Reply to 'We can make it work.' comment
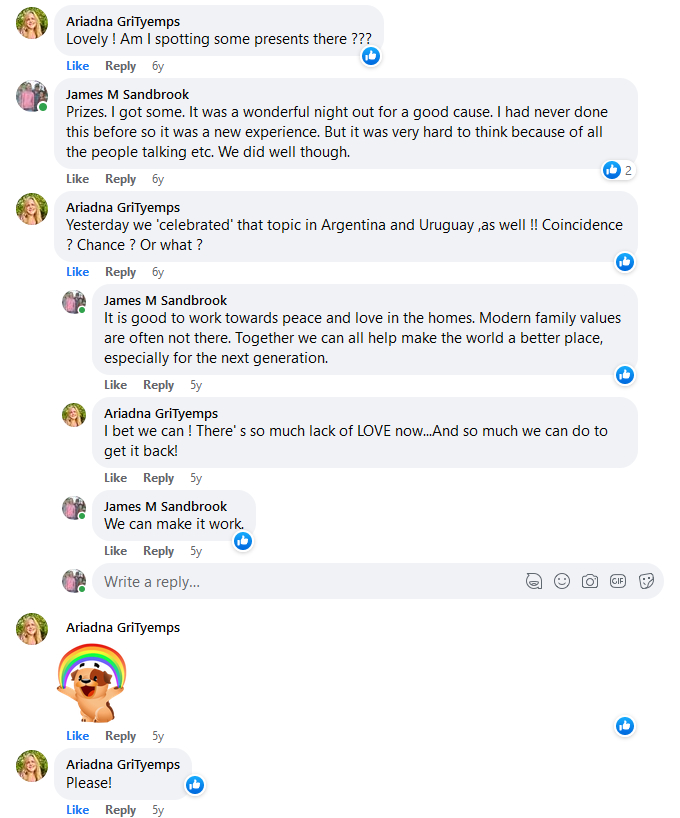Screen dimensions: 680x818 click(159, 551)
